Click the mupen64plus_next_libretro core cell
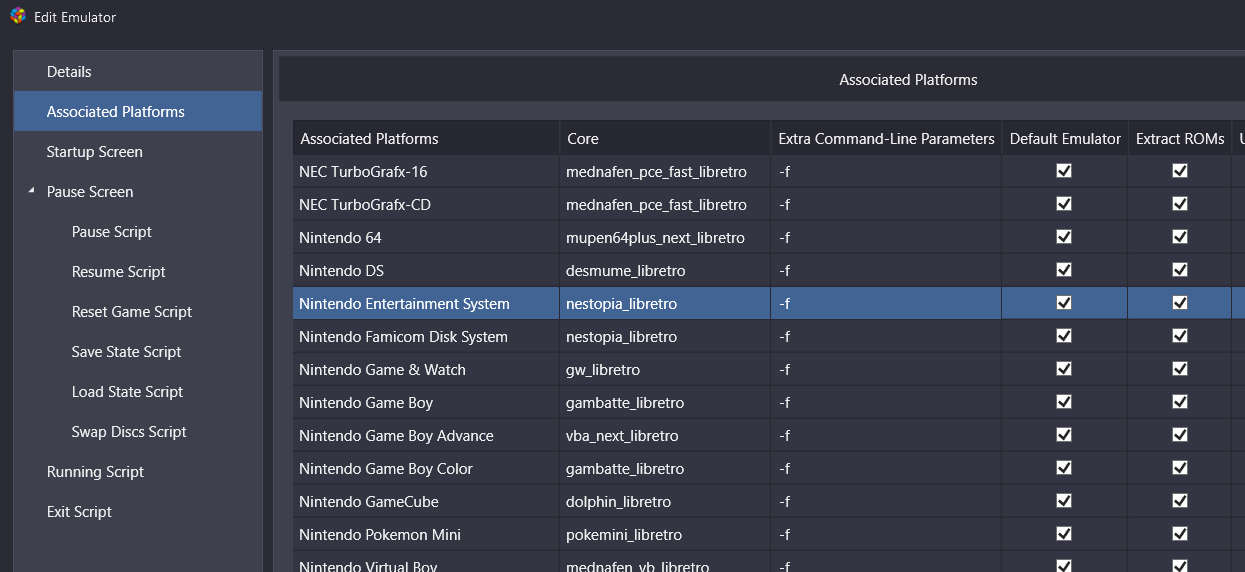This screenshot has height=572, width=1245. [665, 237]
